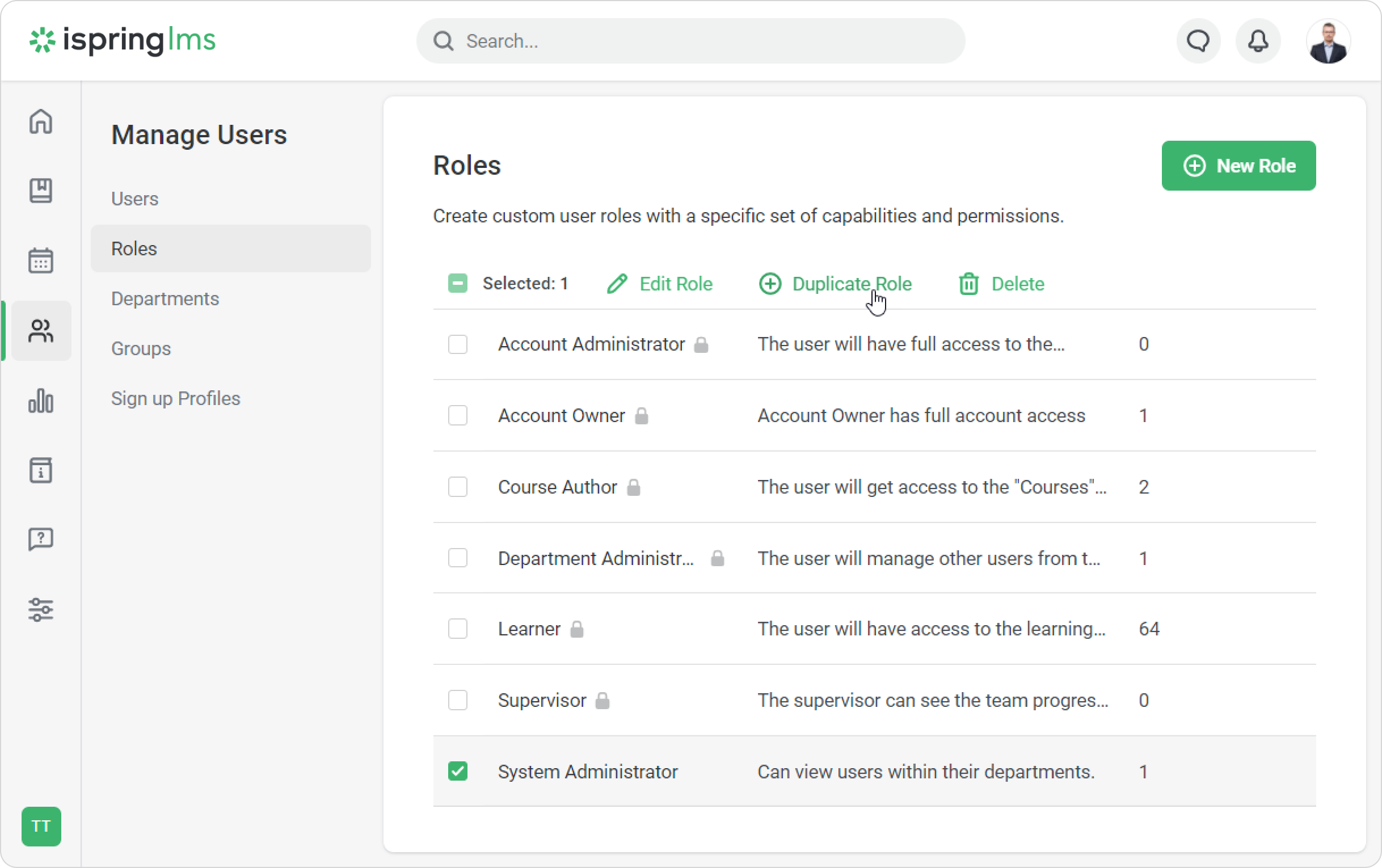Check the Course Author role checkbox
The image size is (1382, 868).
coord(457,487)
